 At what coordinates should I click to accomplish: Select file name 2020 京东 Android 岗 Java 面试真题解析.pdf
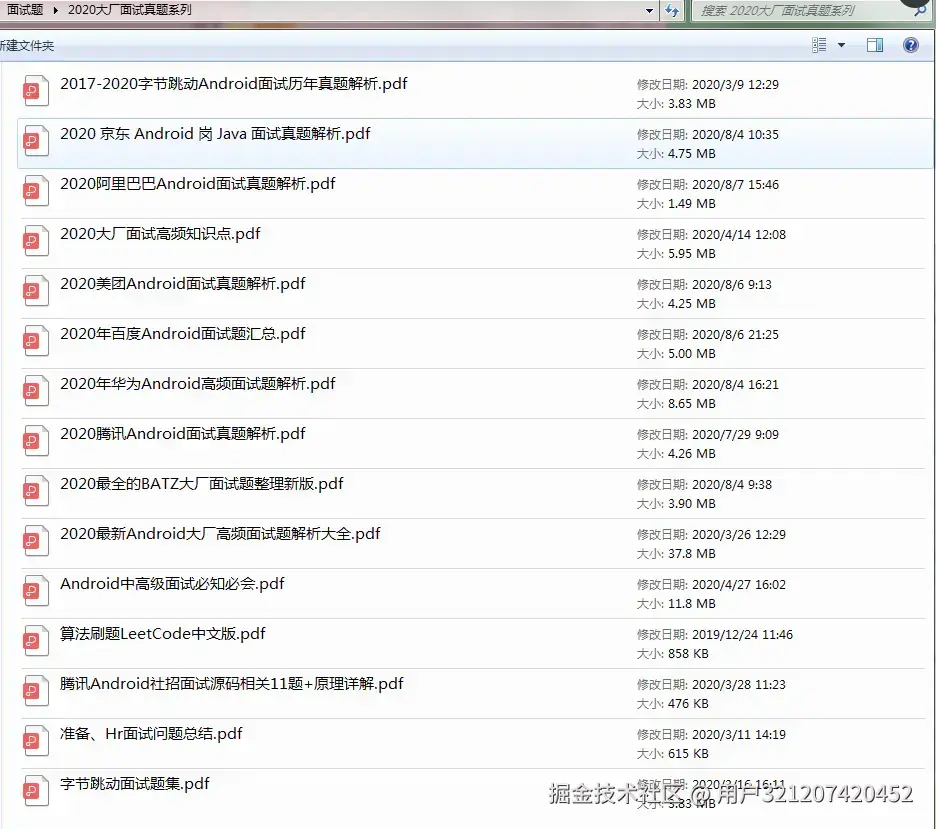(215, 134)
